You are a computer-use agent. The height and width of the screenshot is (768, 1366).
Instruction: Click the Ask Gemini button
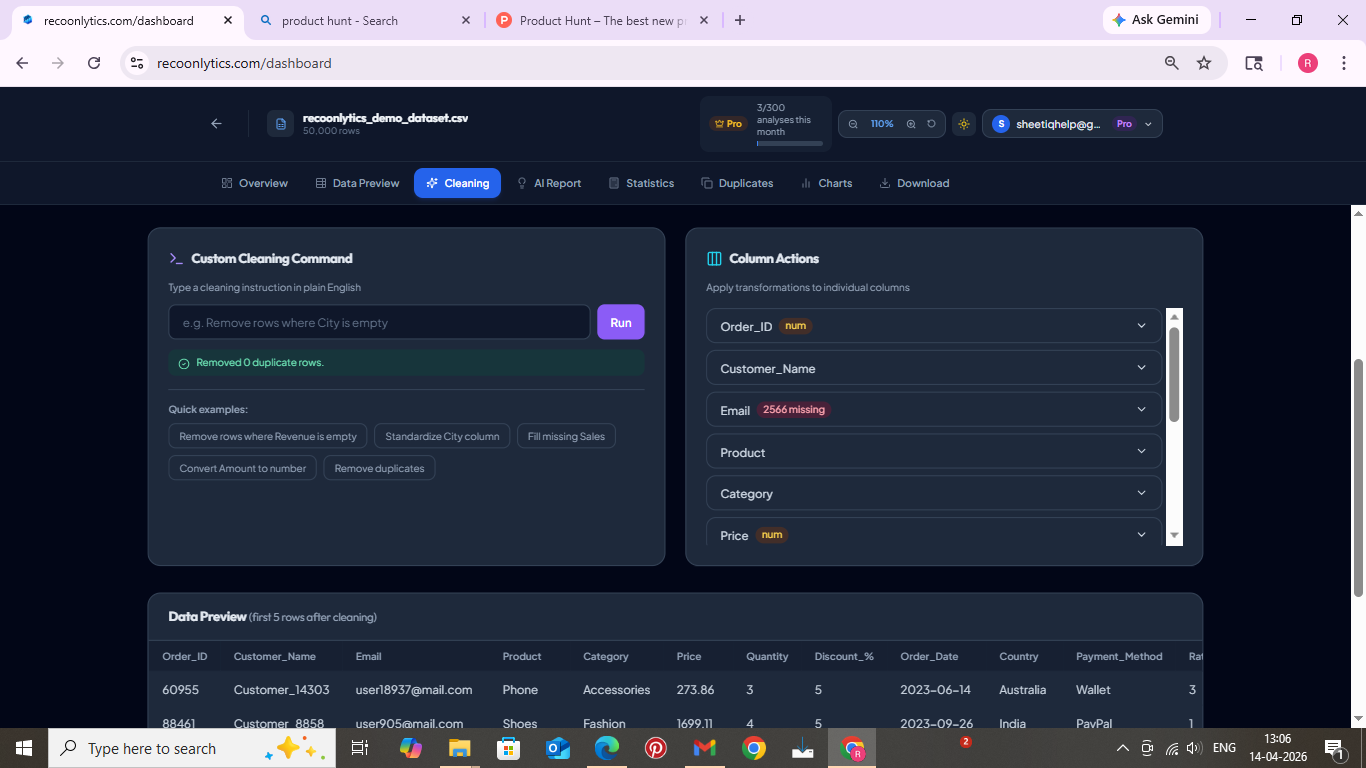tap(1157, 20)
